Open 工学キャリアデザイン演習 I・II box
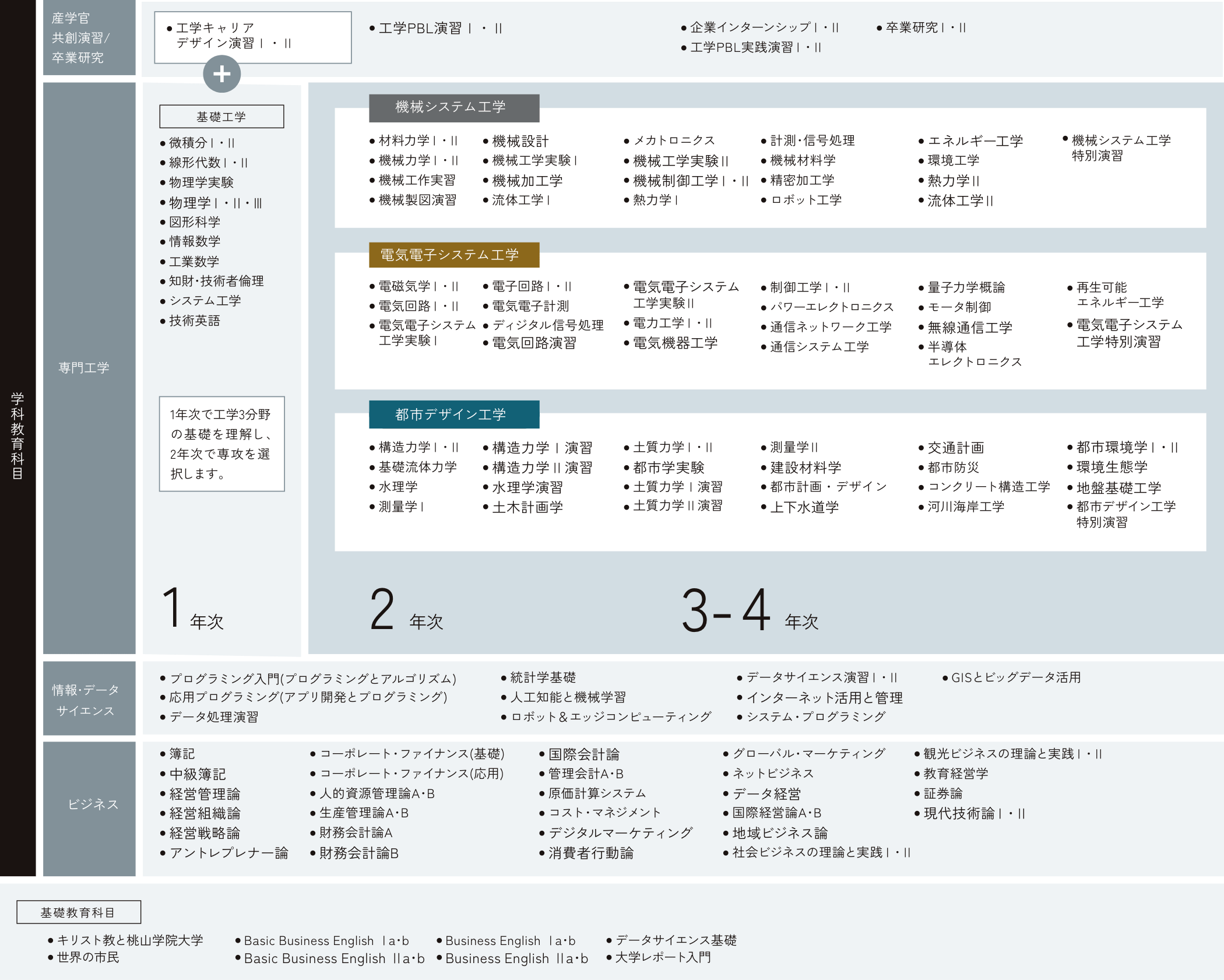Image resolution: width=1224 pixels, height=980 pixels. pyautogui.click(x=253, y=37)
